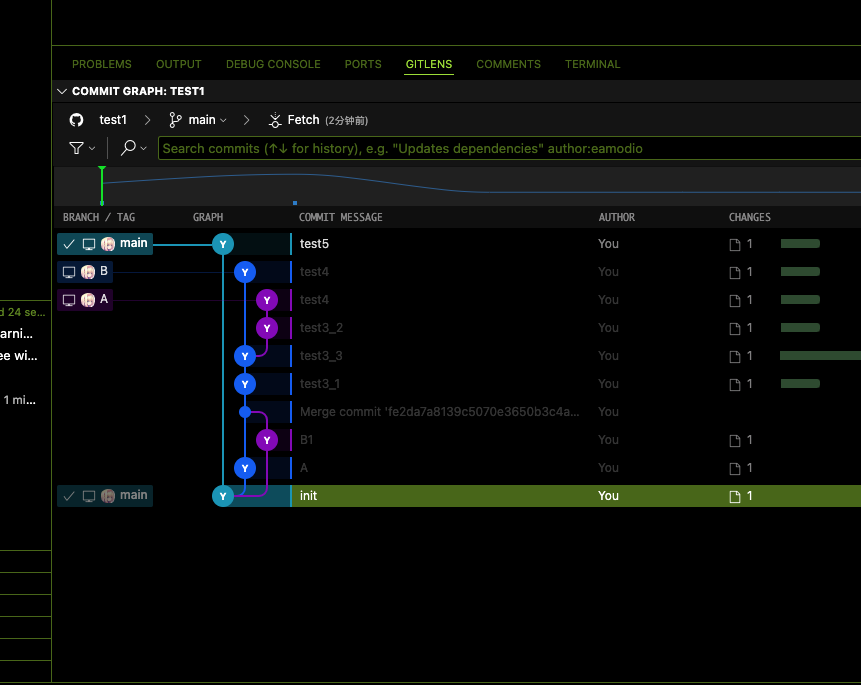Click the GitHub repository icon
861x685 pixels.
coord(76,120)
